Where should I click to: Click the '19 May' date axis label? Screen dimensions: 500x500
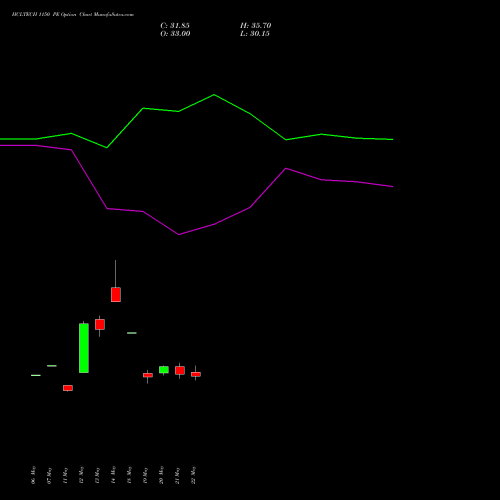tap(145, 475)
